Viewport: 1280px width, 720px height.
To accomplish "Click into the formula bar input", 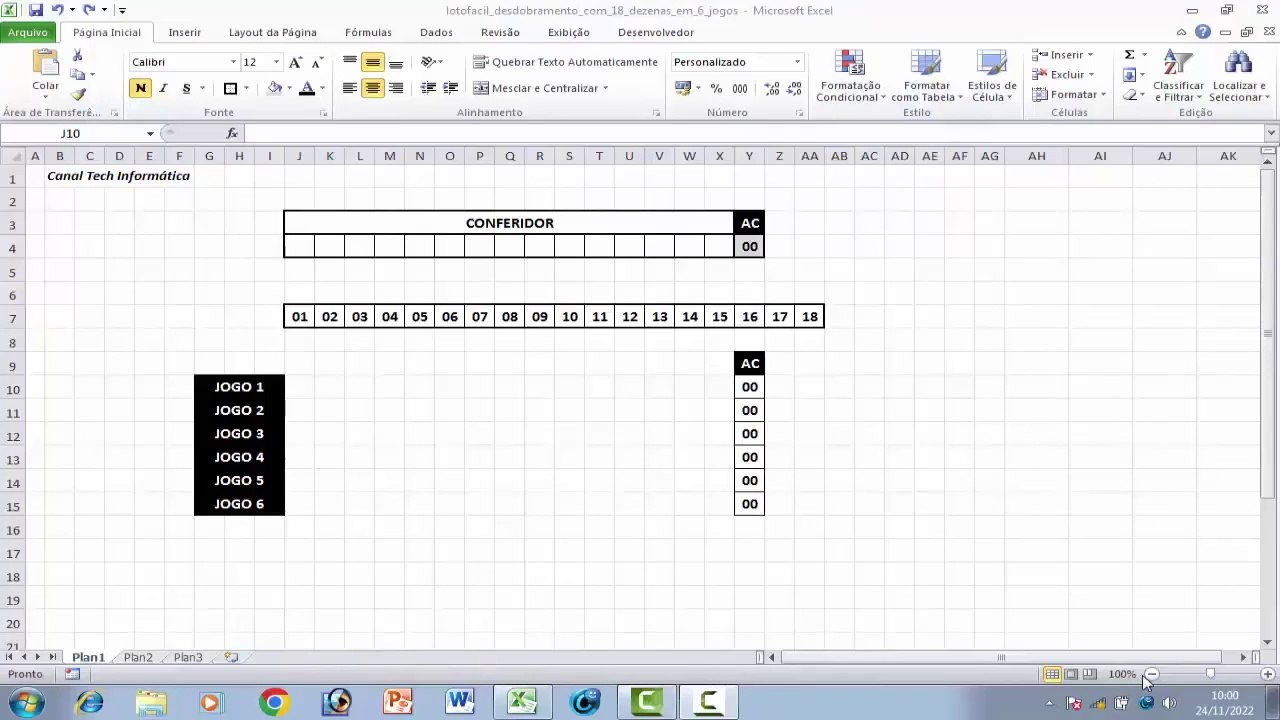I will click(755, 133).
